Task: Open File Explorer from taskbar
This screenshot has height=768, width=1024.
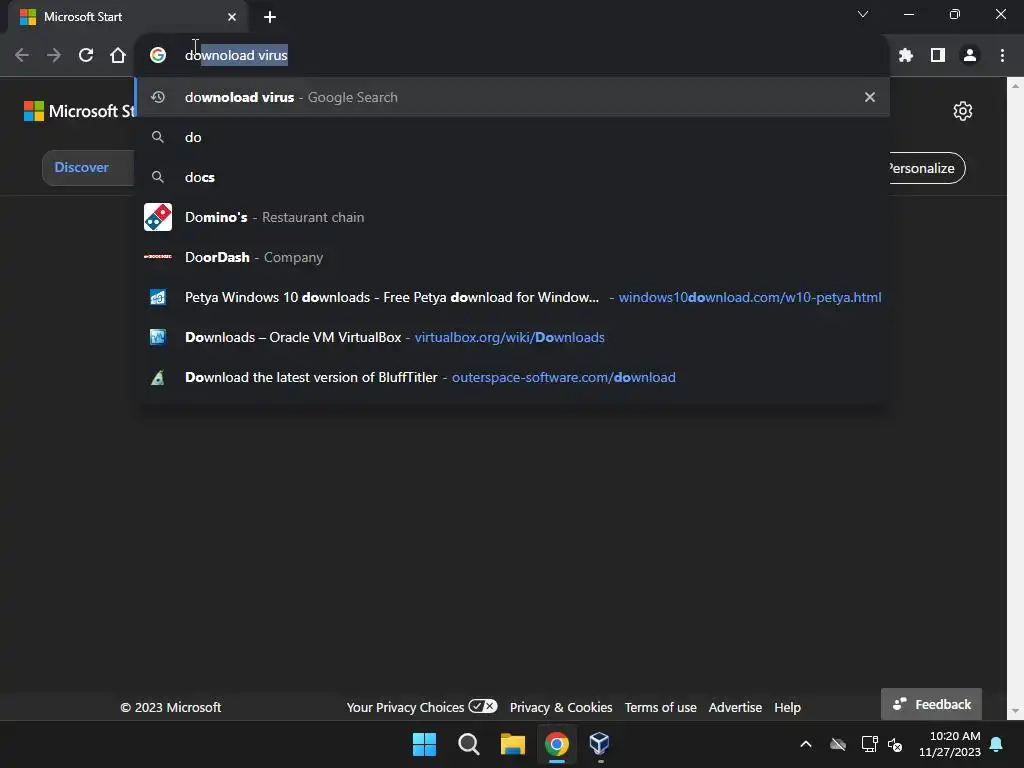Action: click(x=513, y=744)
